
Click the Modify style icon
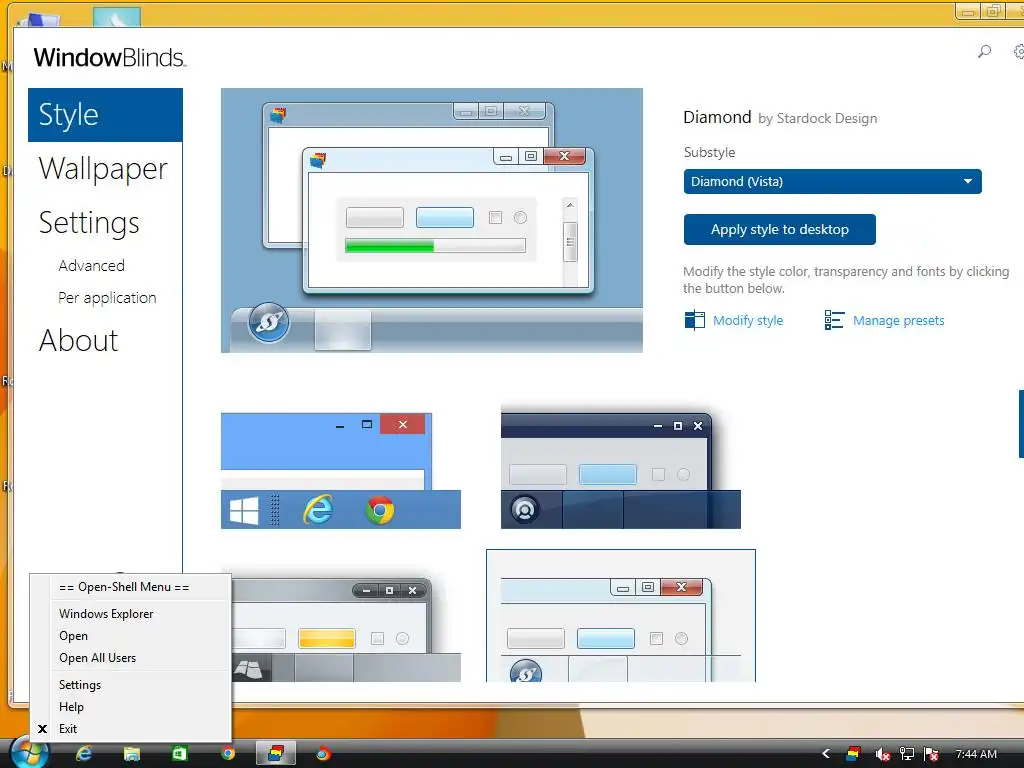694,320
